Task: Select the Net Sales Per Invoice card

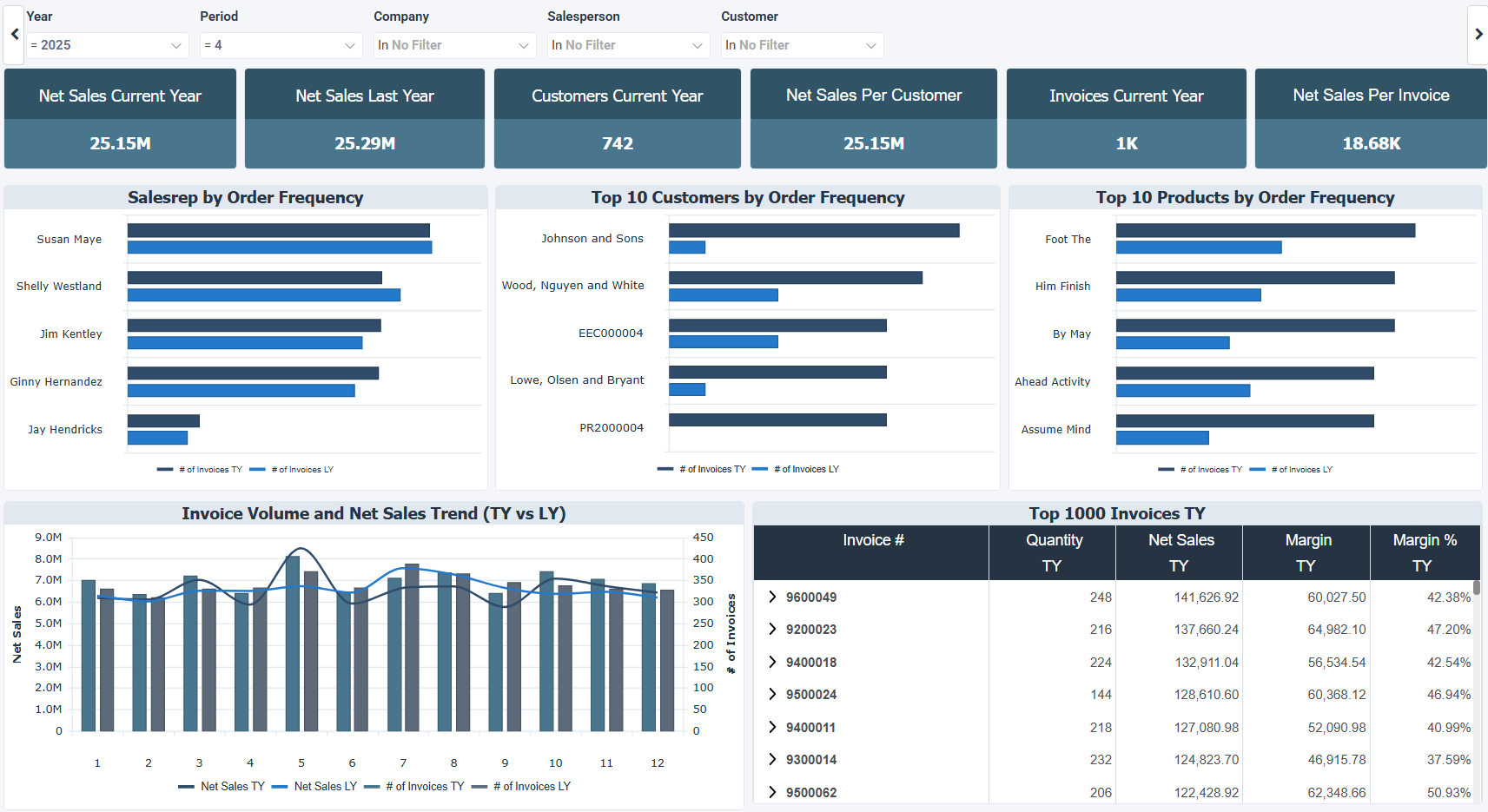Action: (1371, 119)
